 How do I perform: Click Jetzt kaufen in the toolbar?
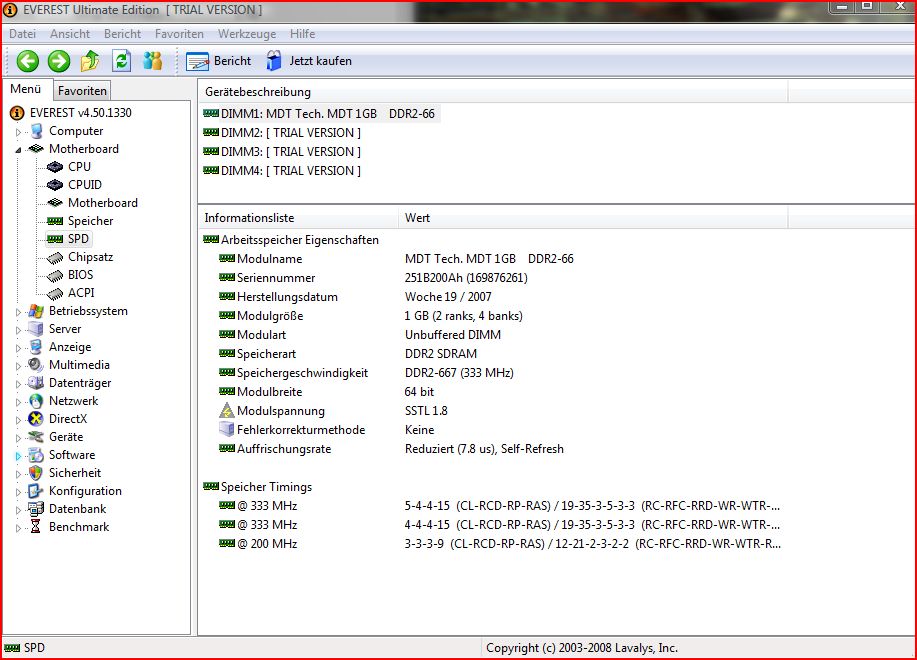pos(309,61)
